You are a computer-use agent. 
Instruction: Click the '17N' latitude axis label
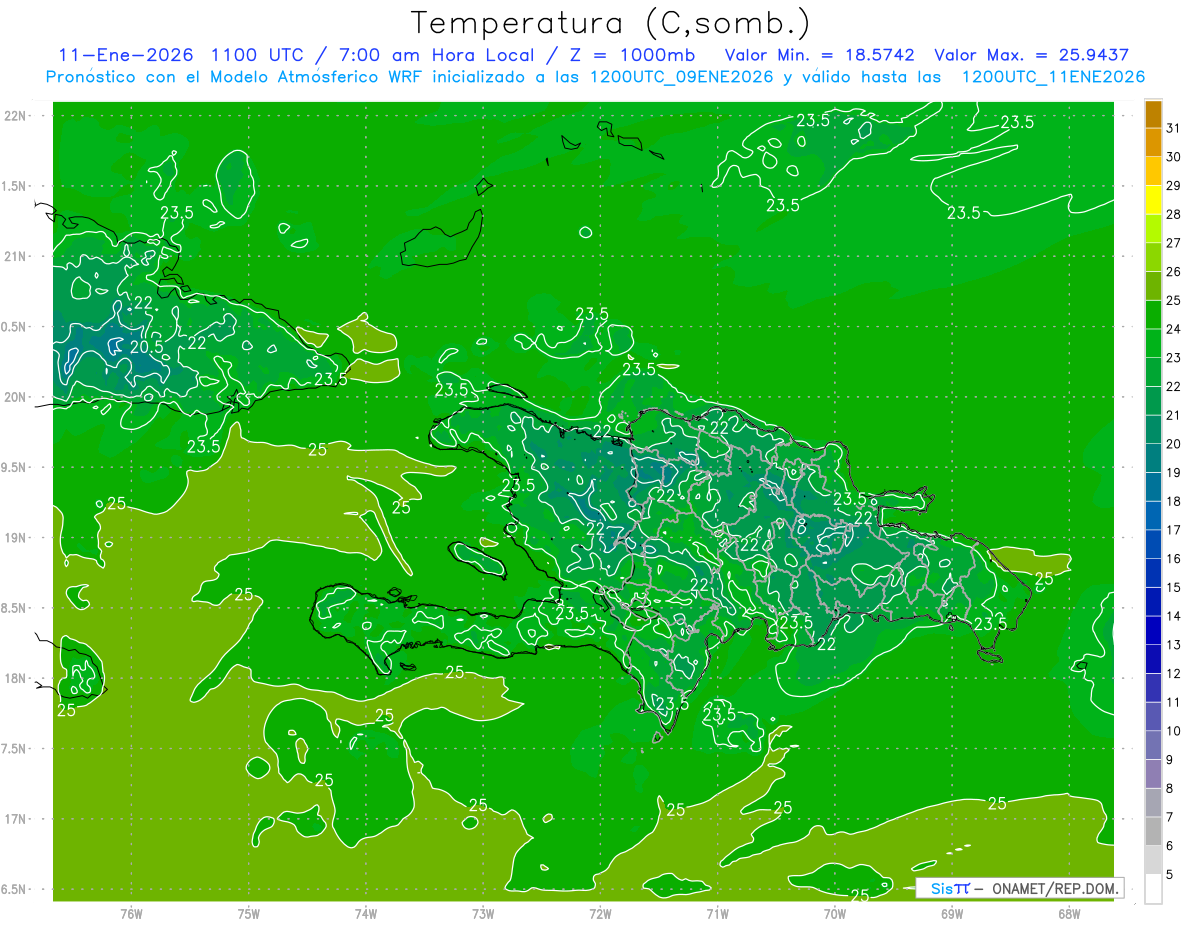tap(16, 819)
